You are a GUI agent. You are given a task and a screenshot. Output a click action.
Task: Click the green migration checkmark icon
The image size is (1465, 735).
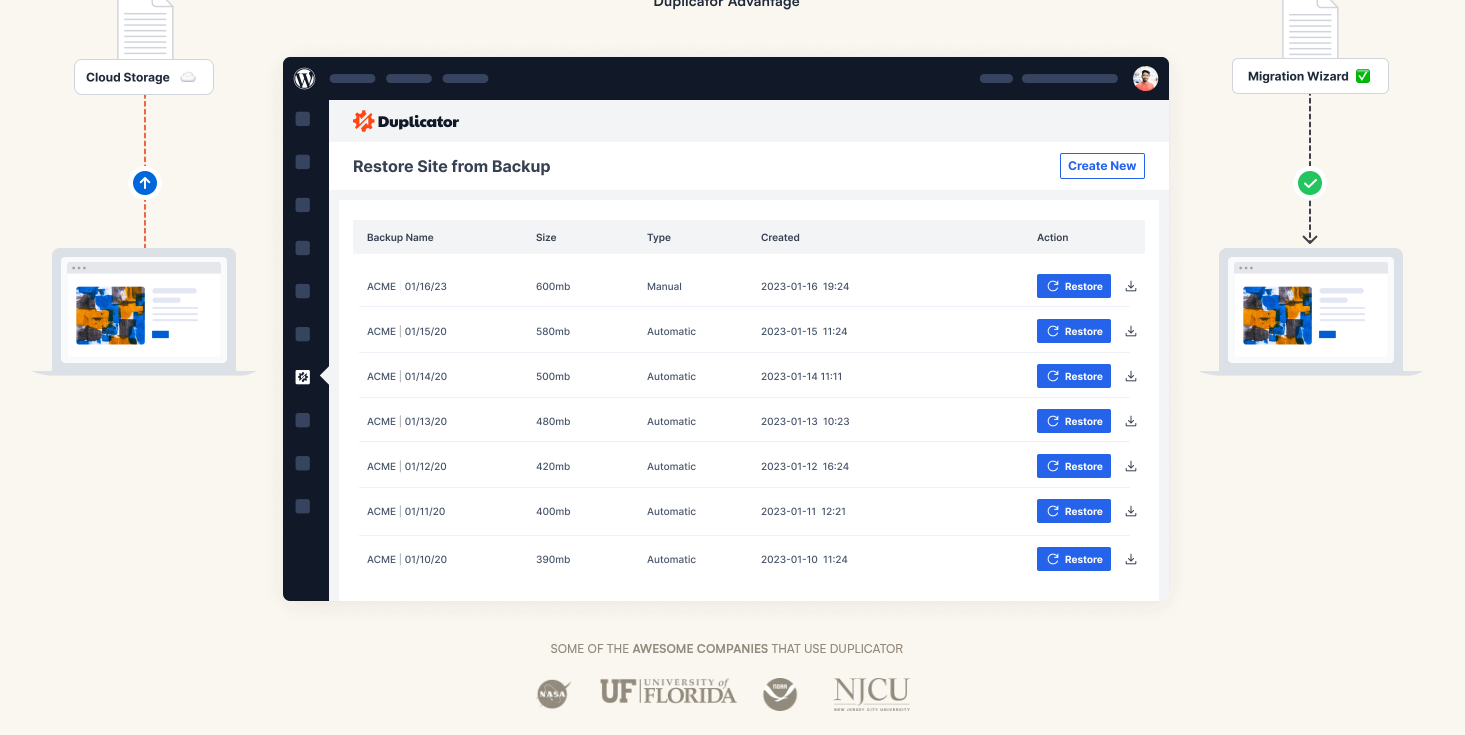point(1310,183)
